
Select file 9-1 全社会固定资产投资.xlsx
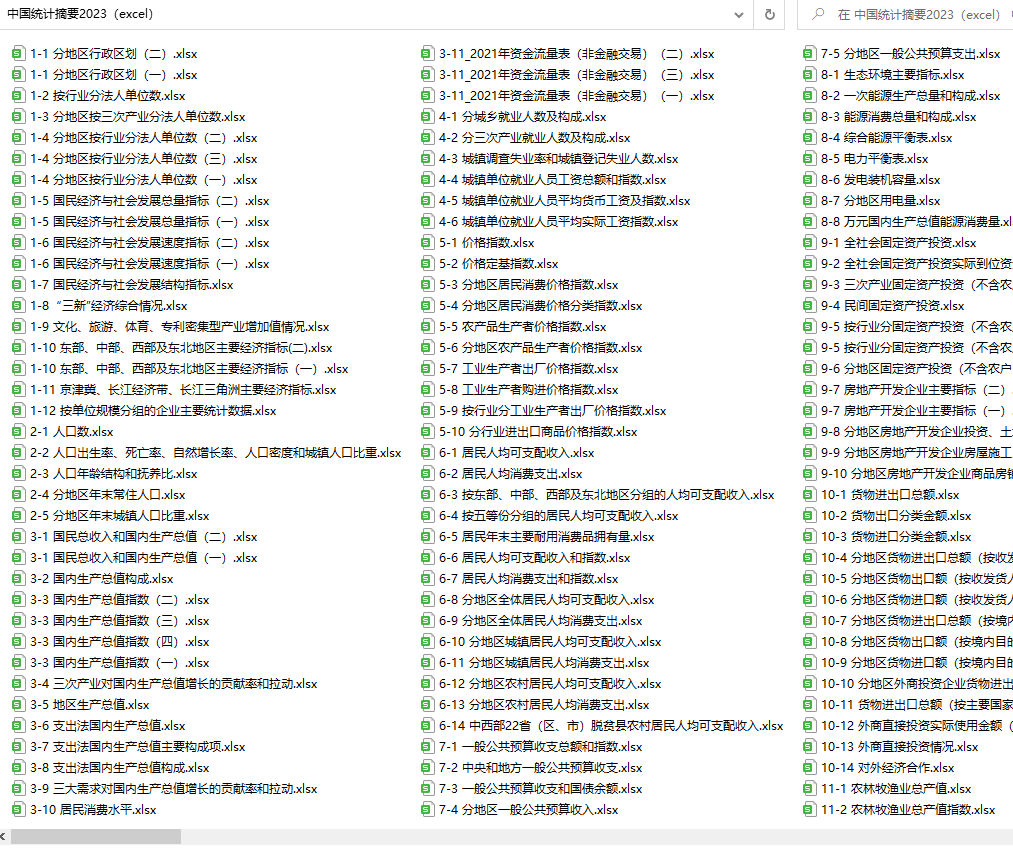[890, 243]
